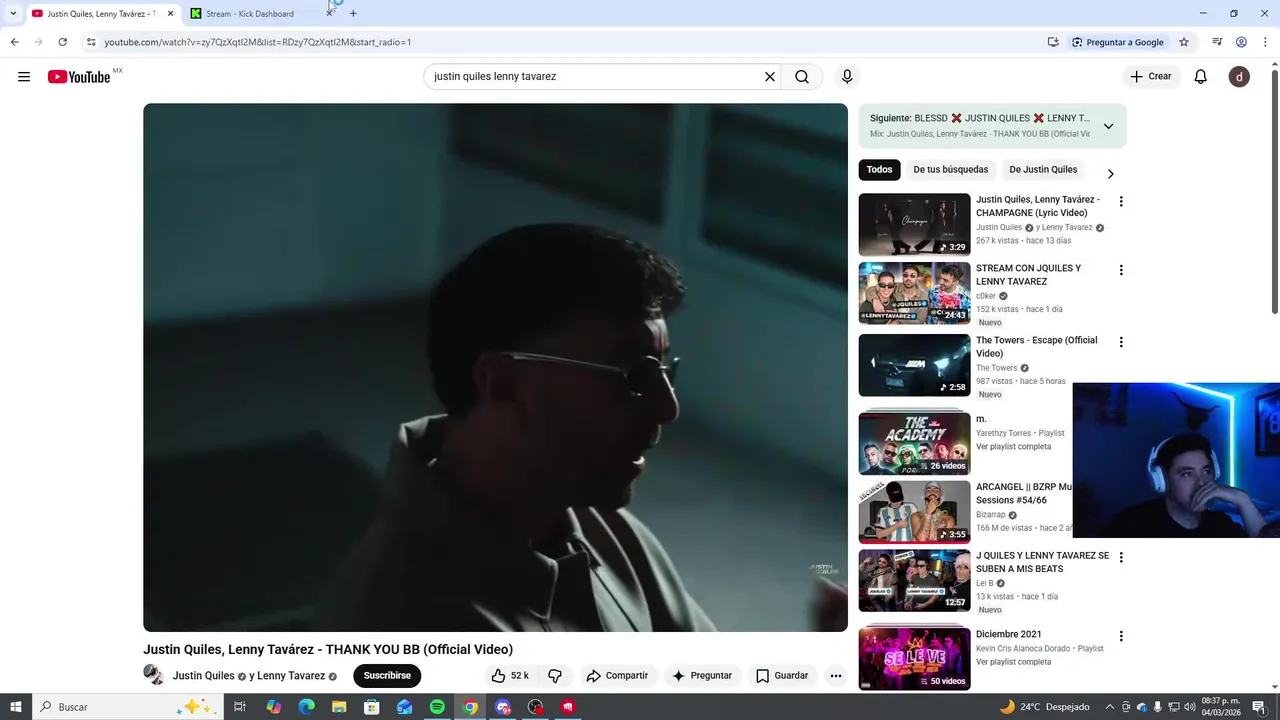This screenshot has width=1280, height=720.
Task: Select the De tus búsquedas chip
Action: tap(950, 170)
